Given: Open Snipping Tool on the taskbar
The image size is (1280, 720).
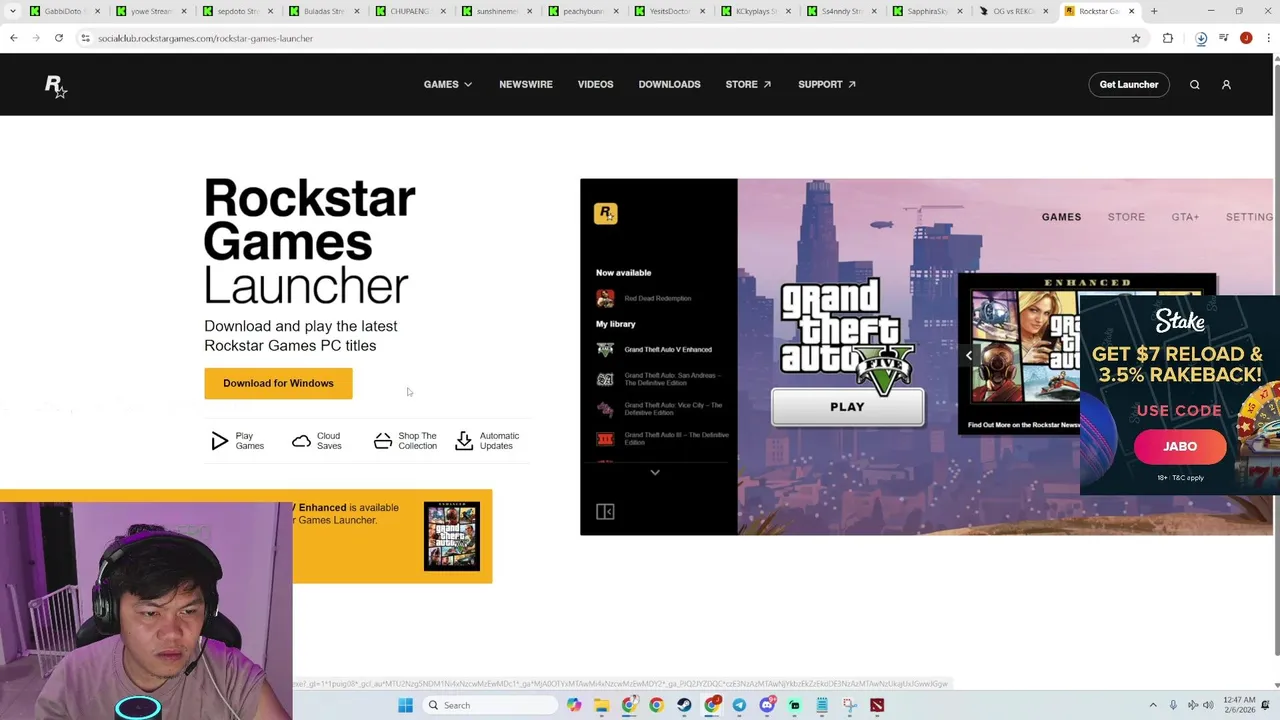Looking at the screenshot, I should coord(849,705).
